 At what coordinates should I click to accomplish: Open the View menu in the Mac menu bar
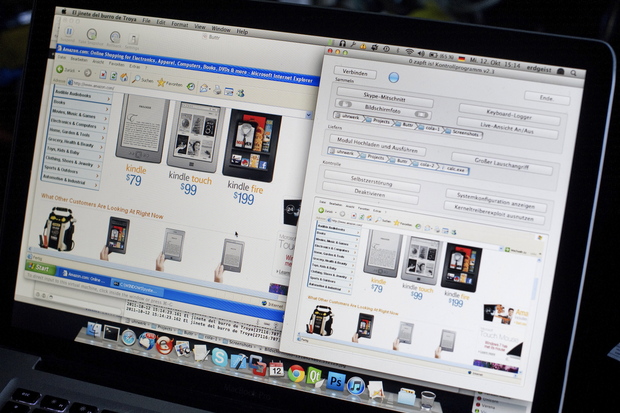point(200,27)
